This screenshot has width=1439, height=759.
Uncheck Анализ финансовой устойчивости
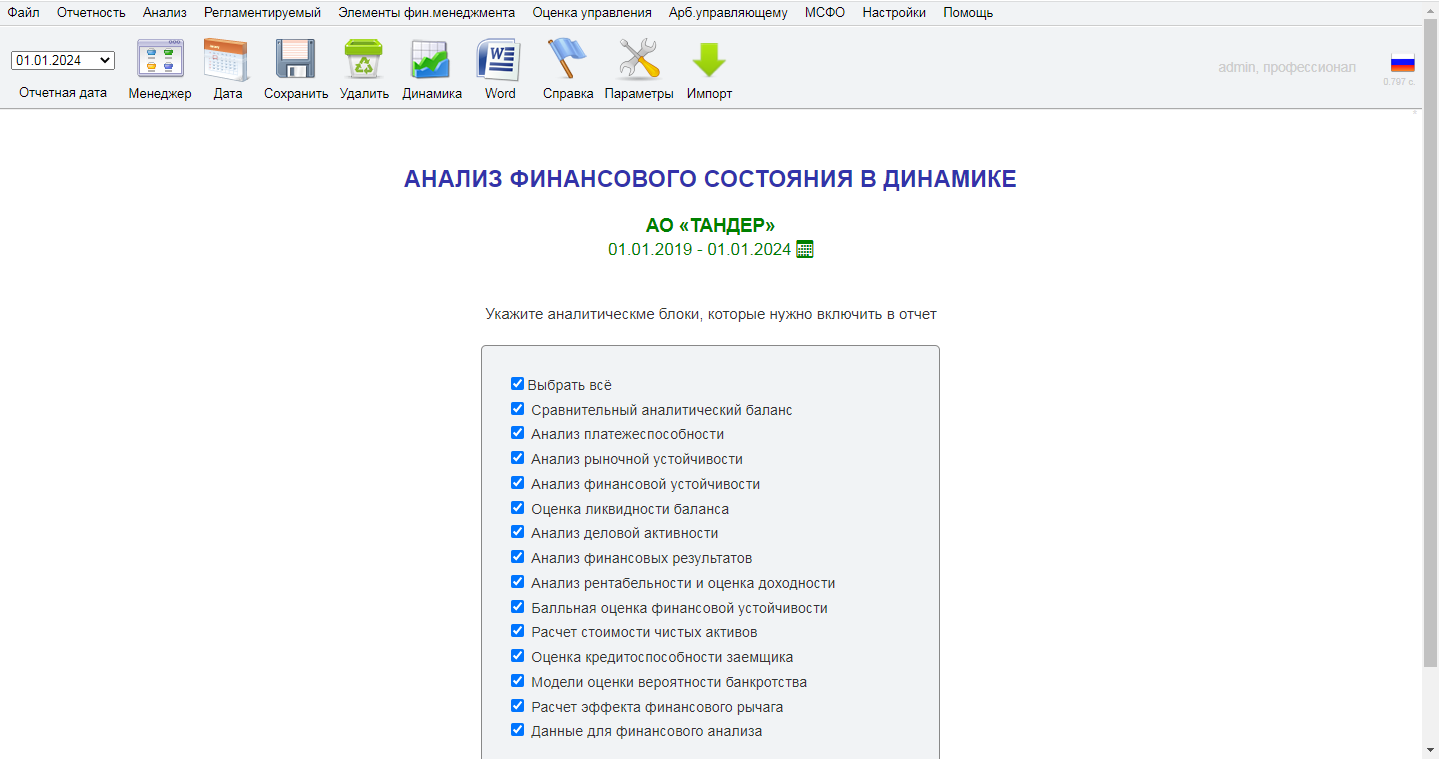point(517,483)
